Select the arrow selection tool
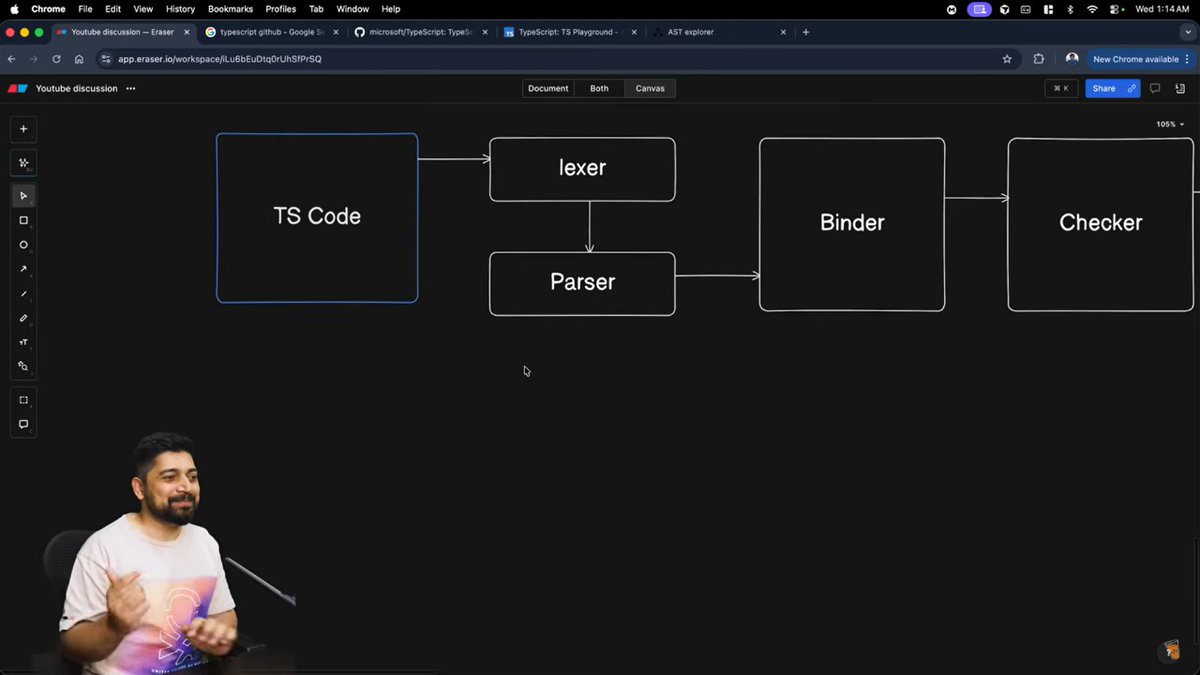1200x675 pixels. point(23,195)
